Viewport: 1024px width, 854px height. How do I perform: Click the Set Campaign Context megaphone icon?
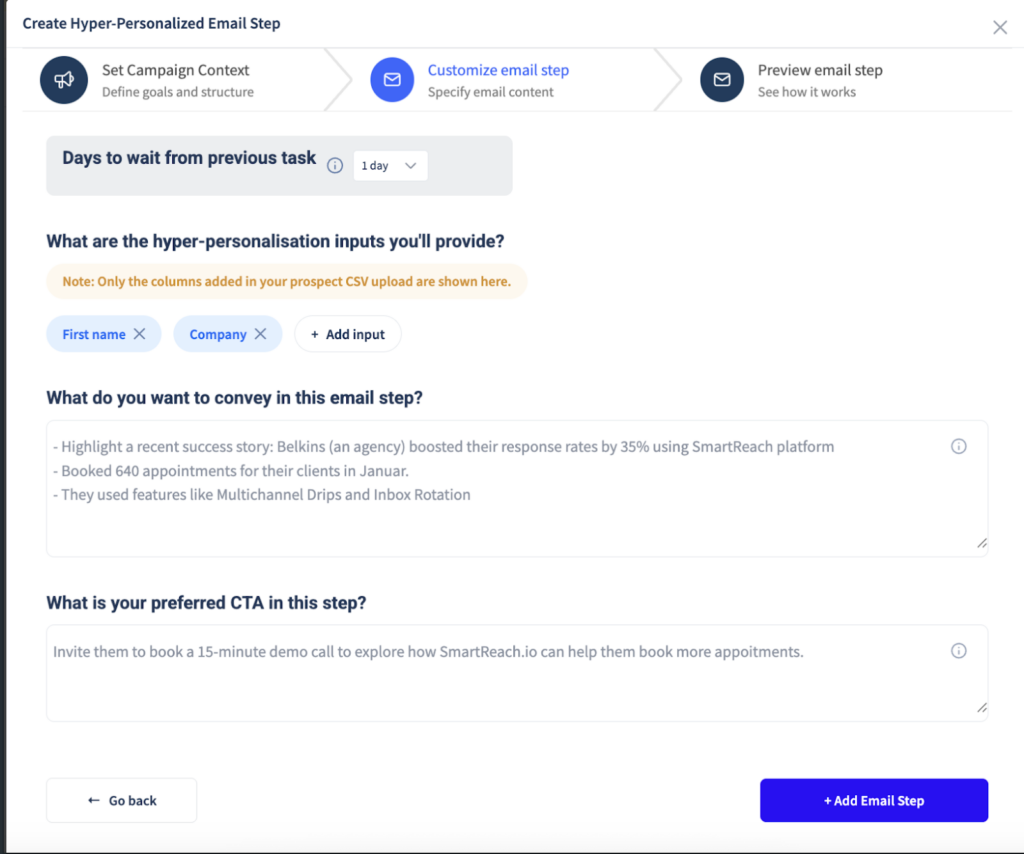pyautogui.click(x=64, y=80)
